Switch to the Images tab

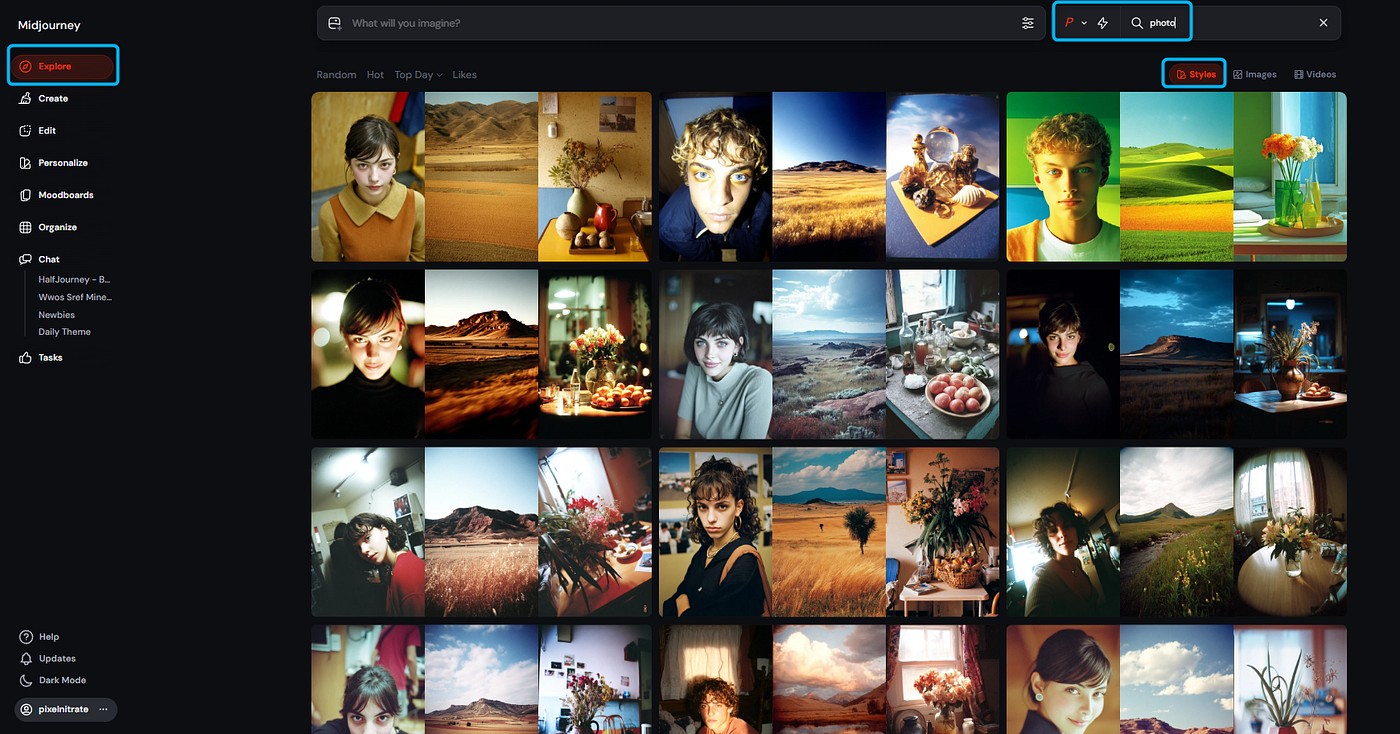(x=1255, y=74)
